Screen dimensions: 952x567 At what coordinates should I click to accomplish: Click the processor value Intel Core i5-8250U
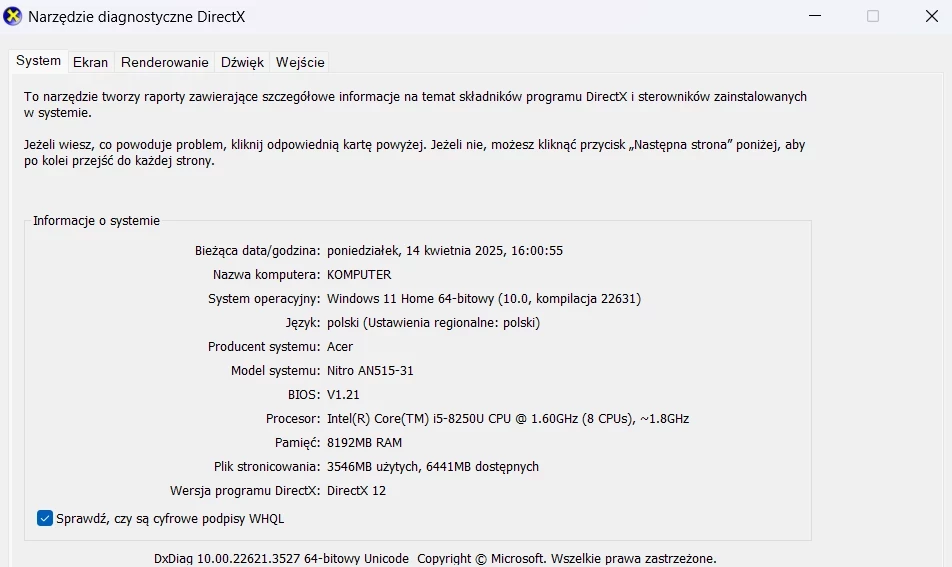click(508, 418)
